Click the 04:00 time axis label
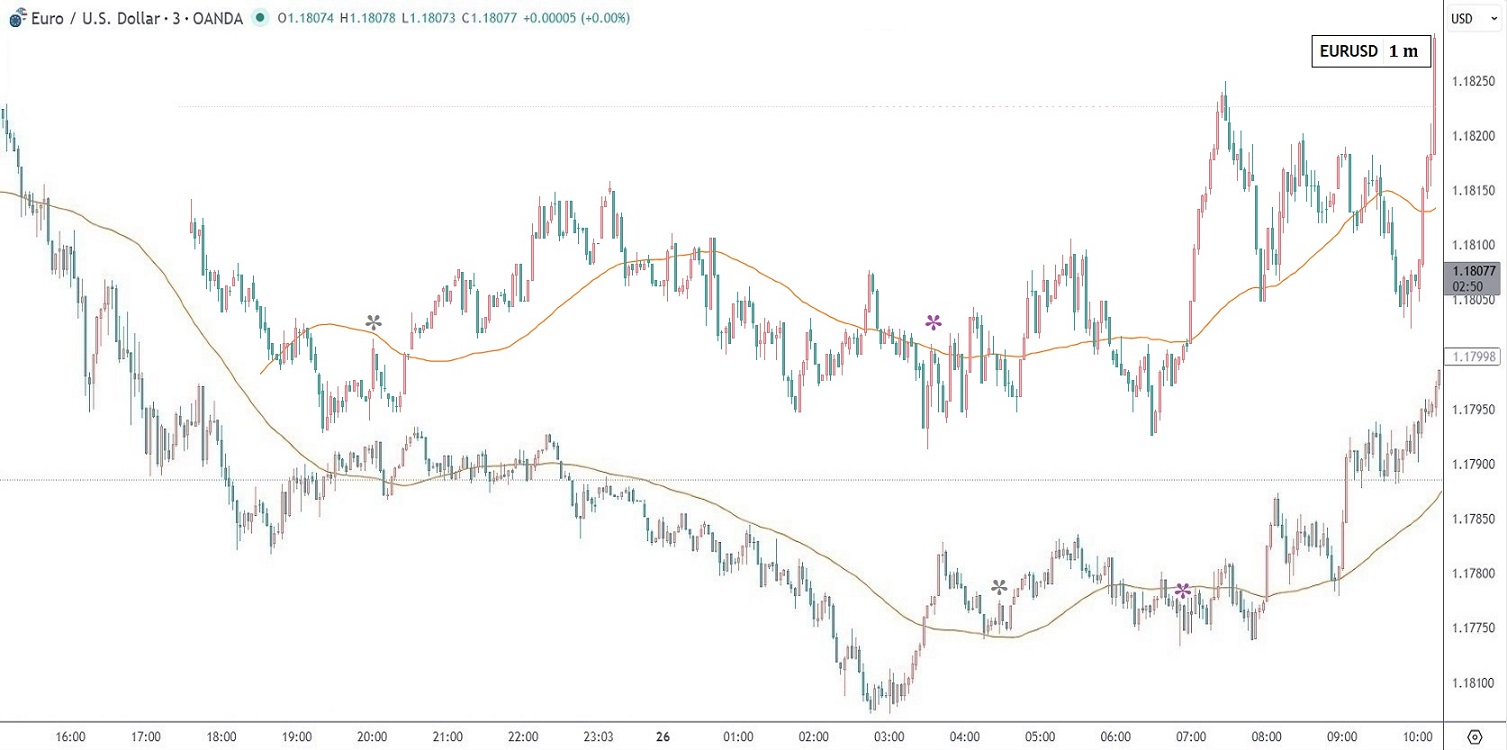This screenshot has width=1507, height=750. [x=965, y=737]
